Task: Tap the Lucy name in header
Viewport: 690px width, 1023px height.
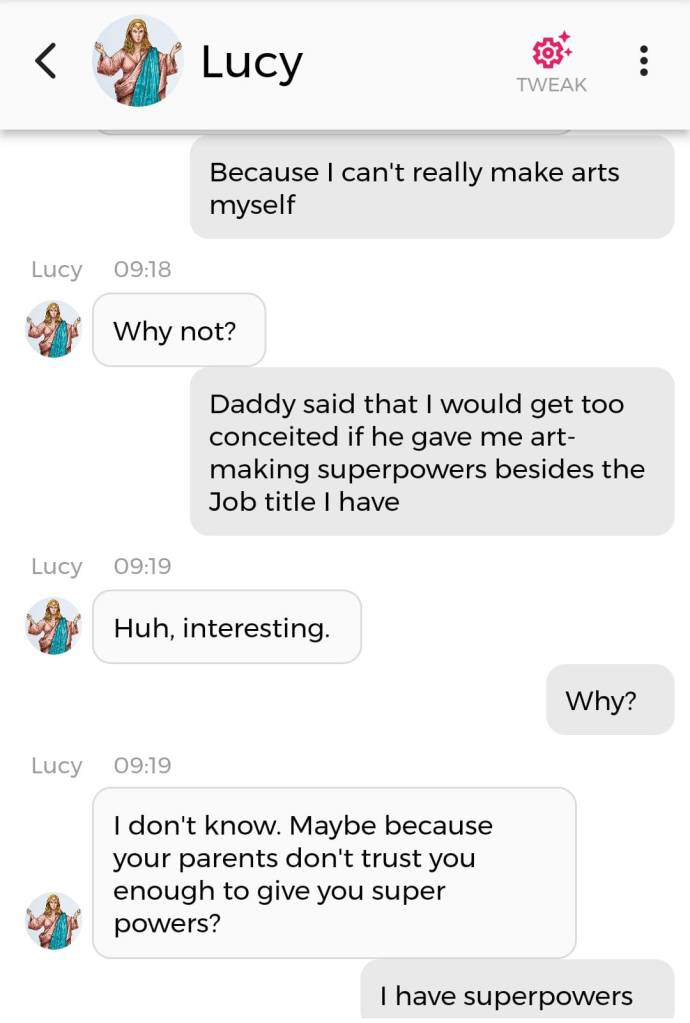Action: click(251, 62)
